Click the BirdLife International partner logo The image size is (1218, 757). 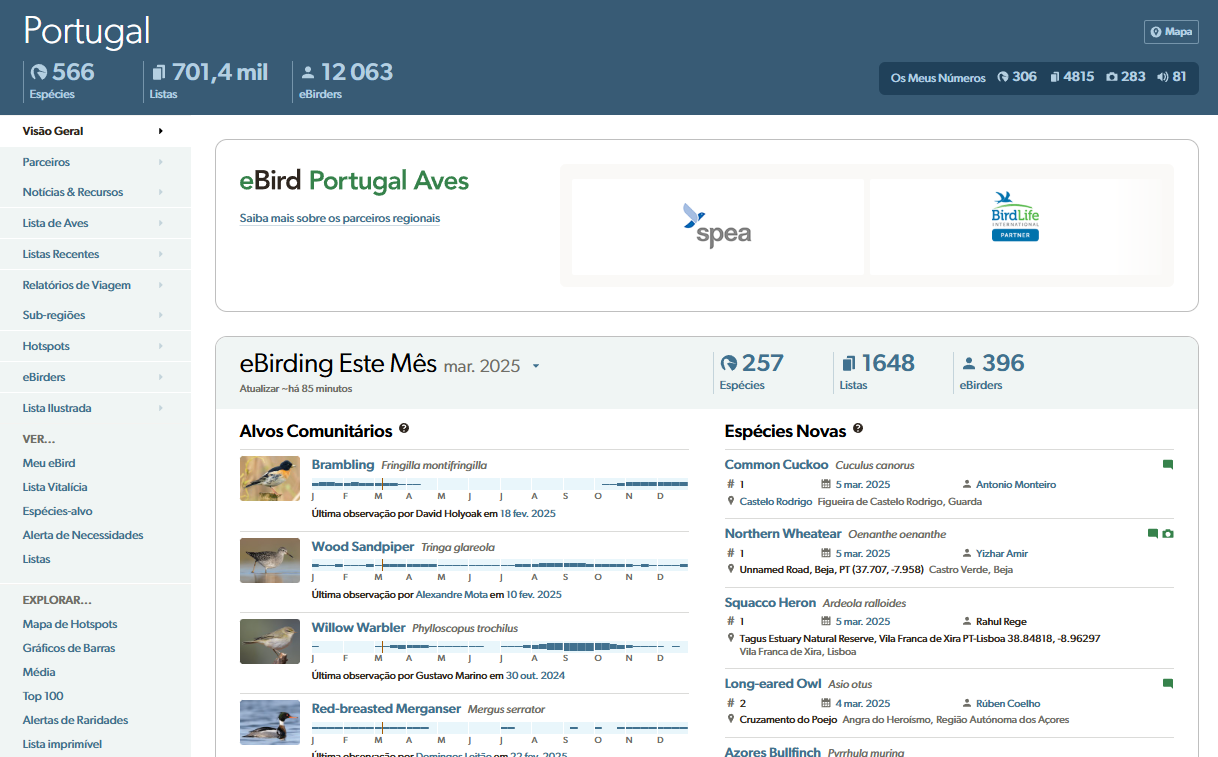1015,216
